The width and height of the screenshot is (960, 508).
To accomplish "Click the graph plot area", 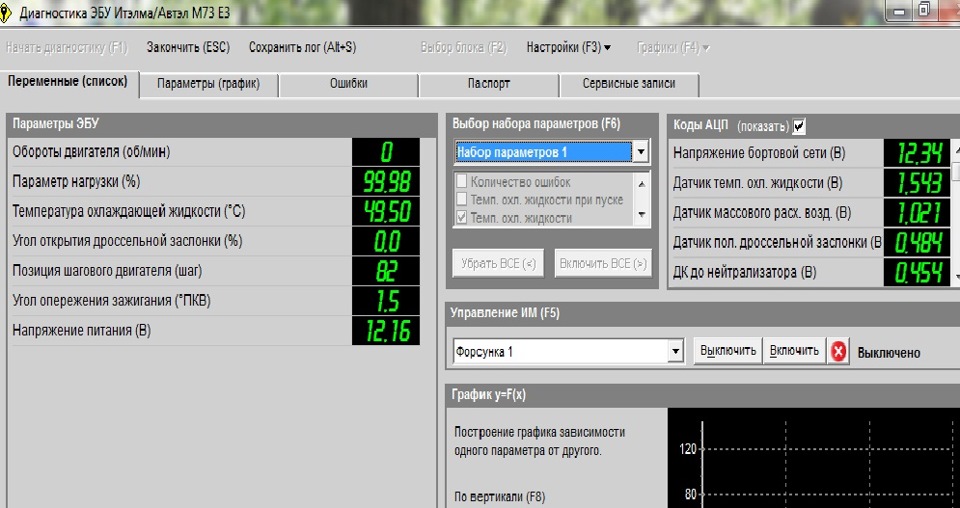I will tap(814, 458).
